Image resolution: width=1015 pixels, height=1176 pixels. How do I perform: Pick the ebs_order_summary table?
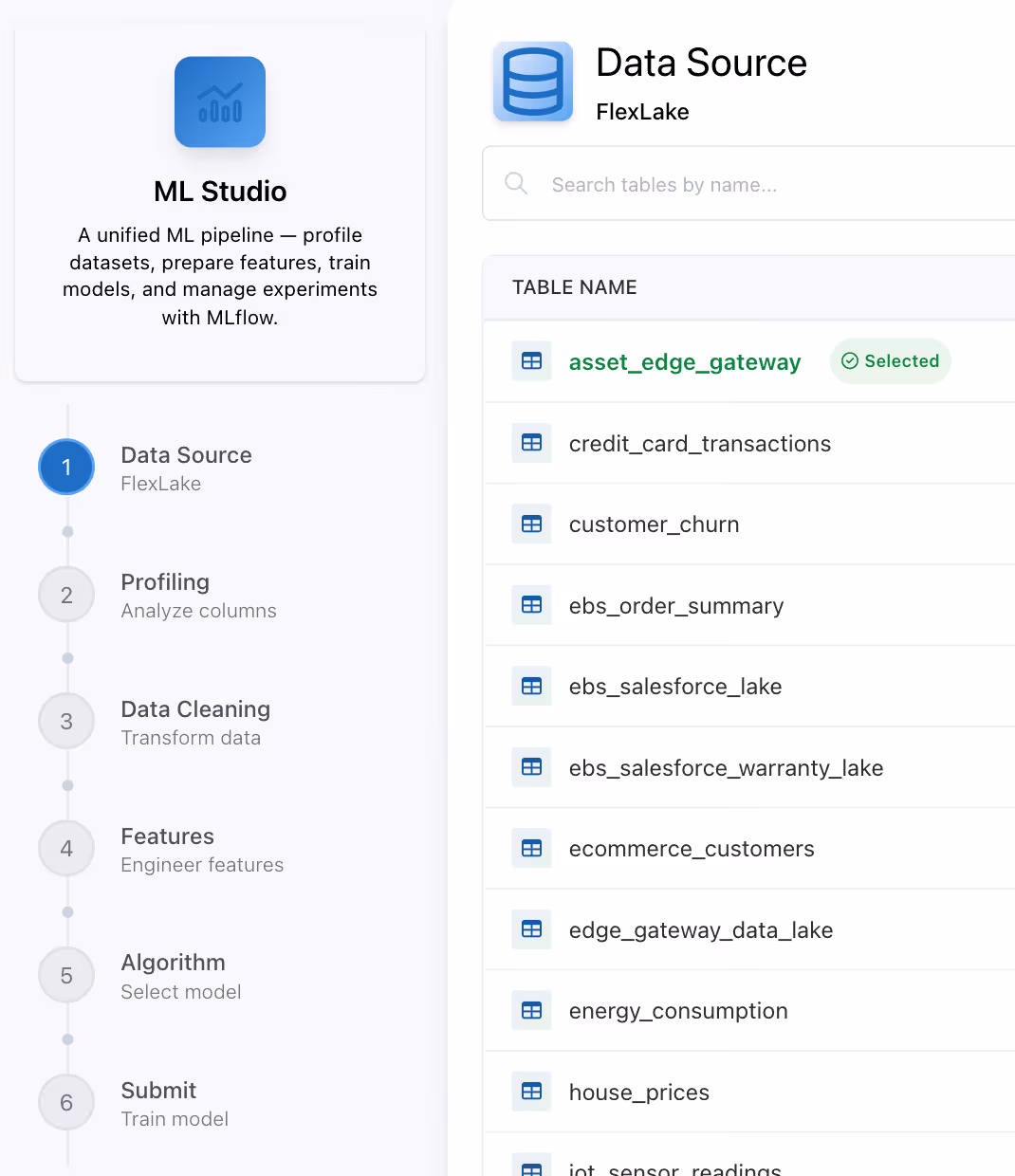[676, 606]
